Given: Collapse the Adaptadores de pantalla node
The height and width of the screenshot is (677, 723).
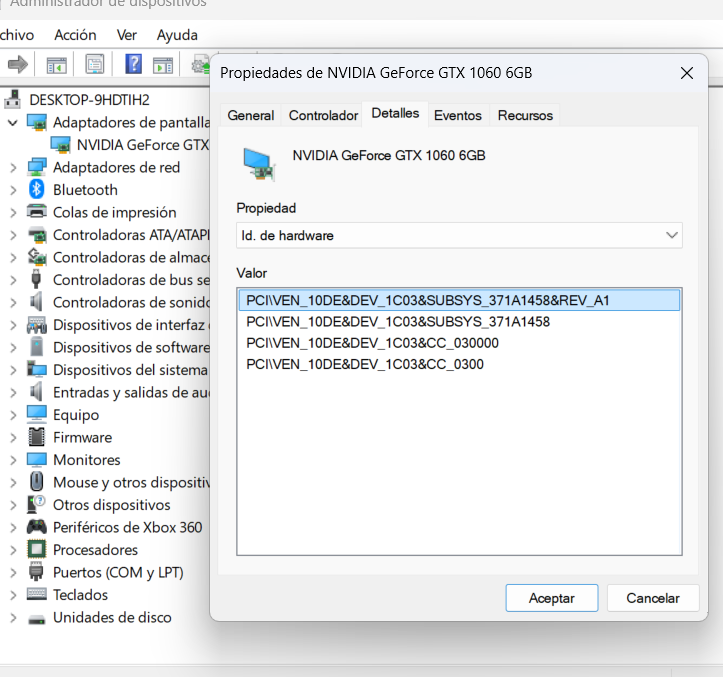Looking at the screenshot, I should coord(13,123).
